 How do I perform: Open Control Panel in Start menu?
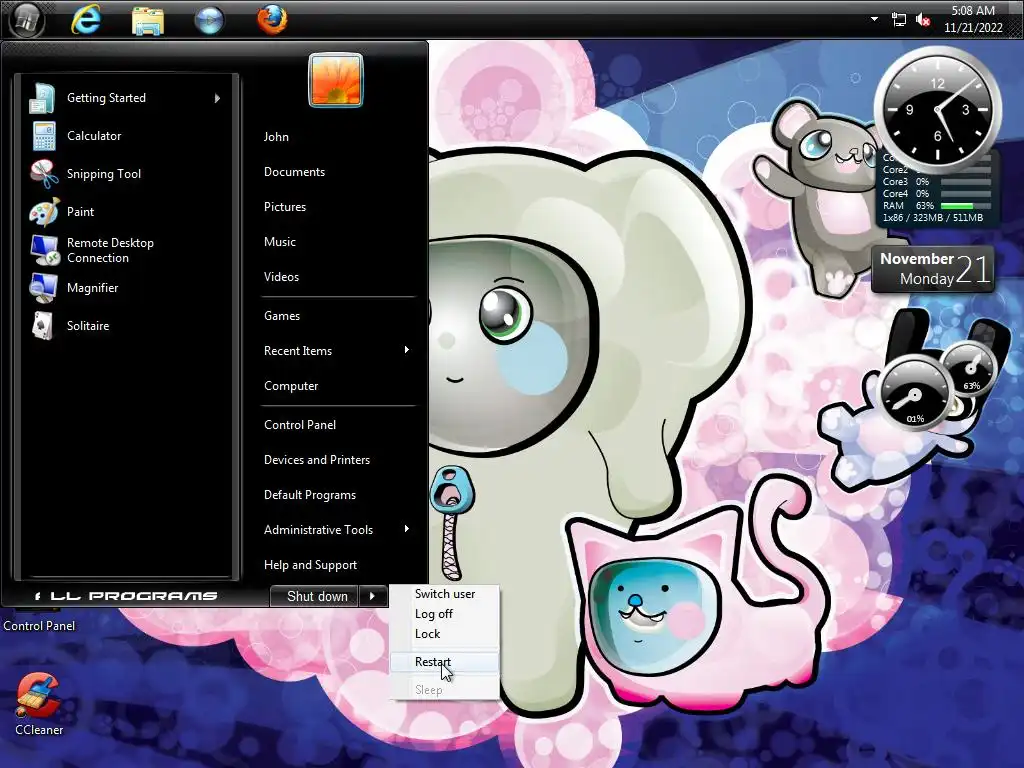[300, 424]
